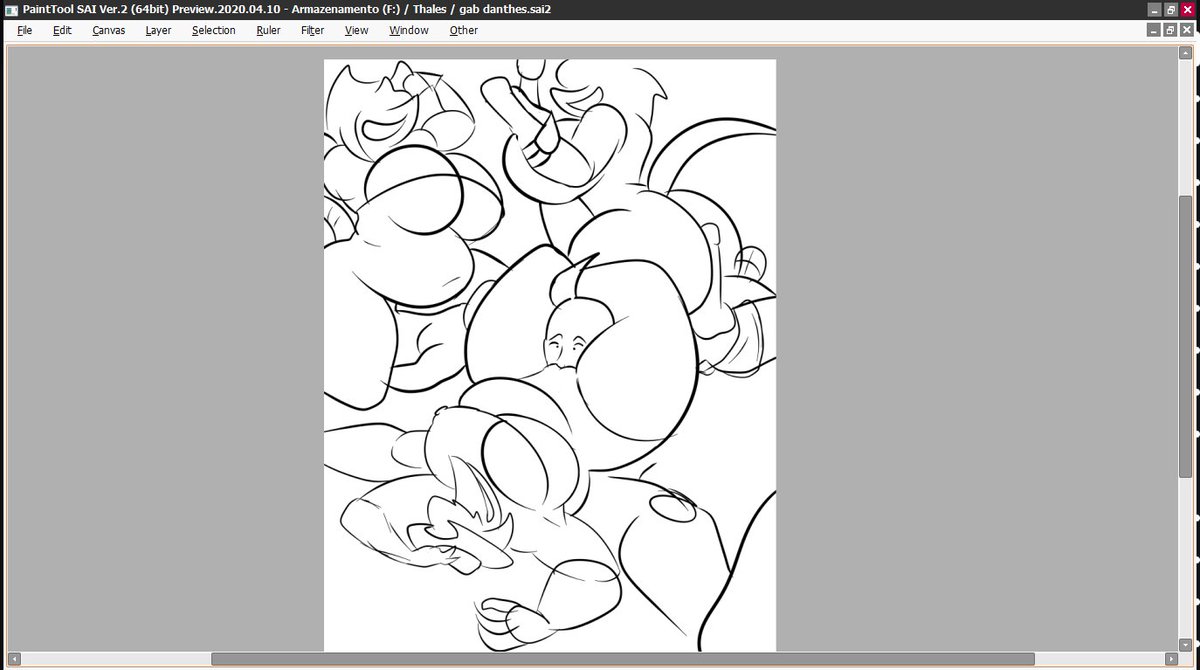Open the Other menu
1200x670 pixels.
pyautogui.click(x=463, y=30)
